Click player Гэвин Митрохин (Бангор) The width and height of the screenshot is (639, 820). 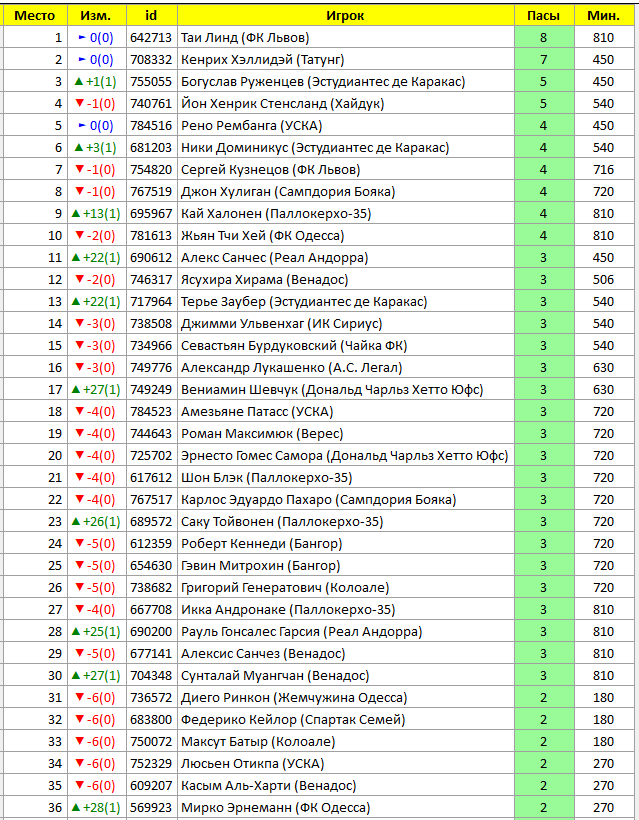tap(260, 565)
